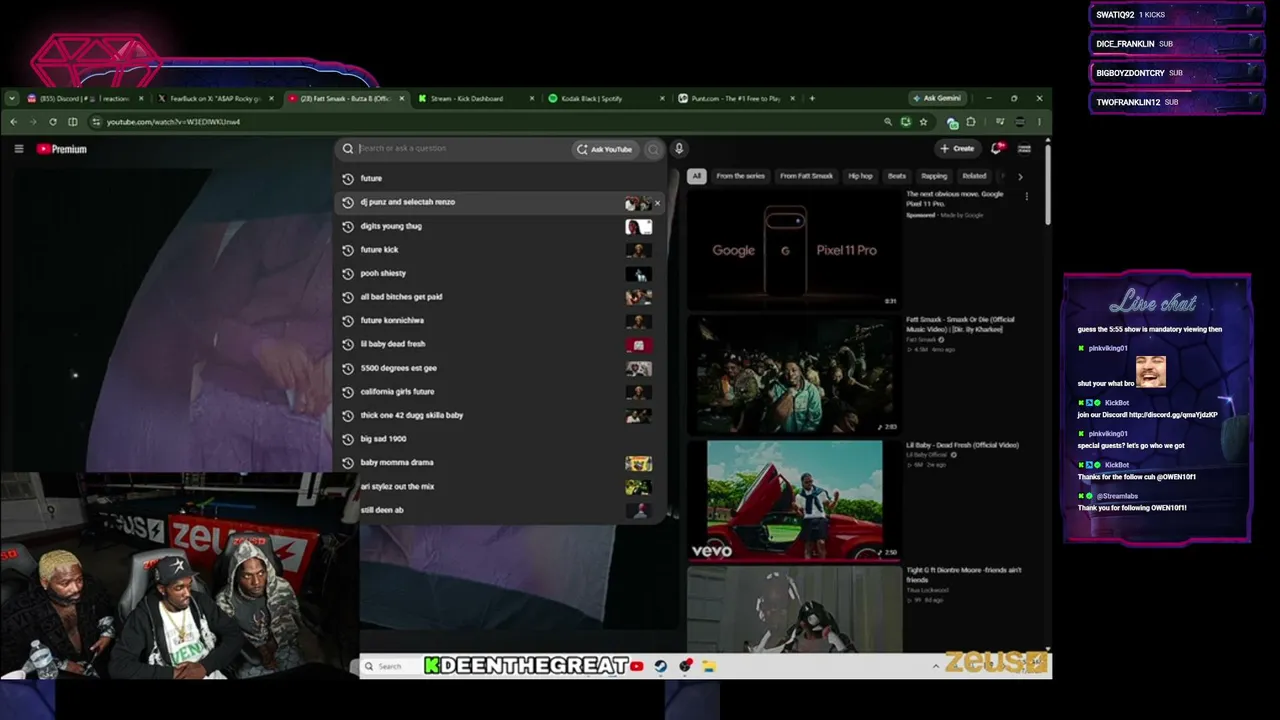Open 'Tight G ft Diontre Moore' video title

pyautogui.click(x=964, y=574)
